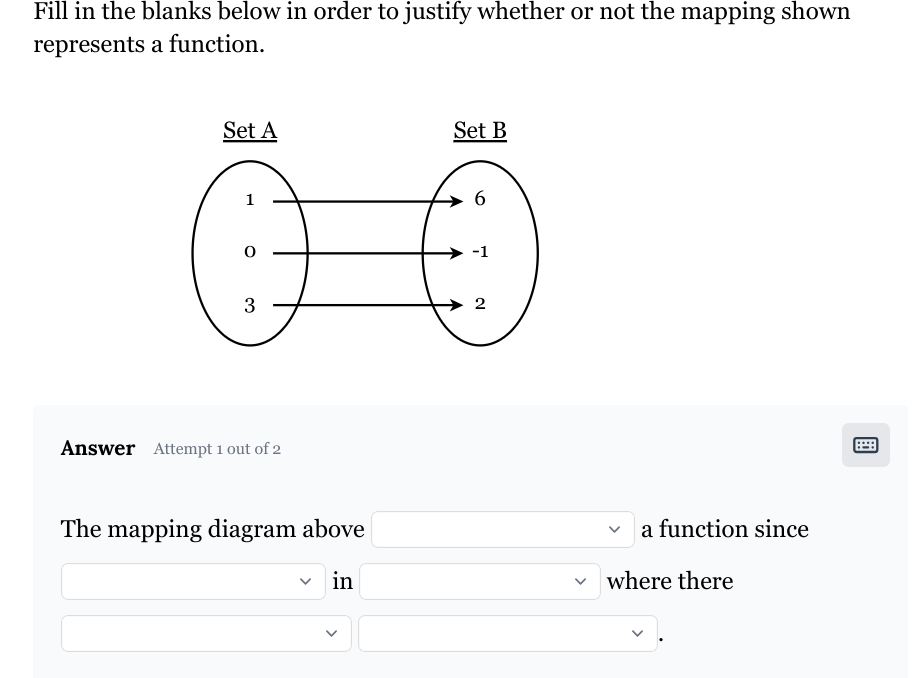Select the number 0 in Set A
916x678 pixels.
click(x=249, y=251)
